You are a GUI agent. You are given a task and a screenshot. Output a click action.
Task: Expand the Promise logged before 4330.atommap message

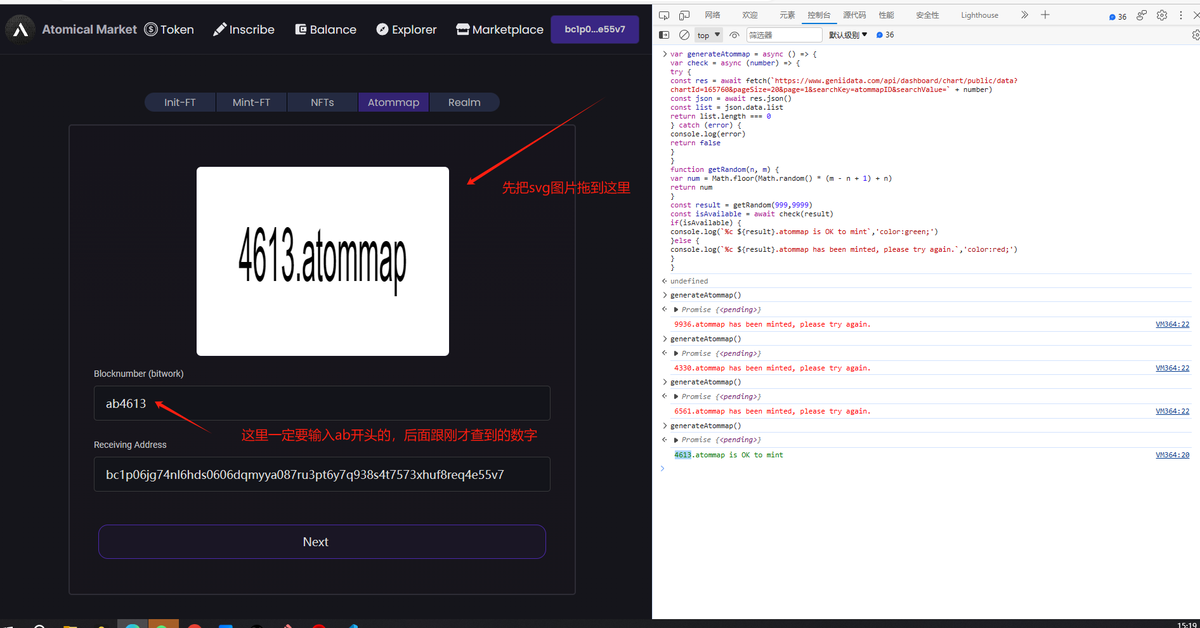click(x=677, y=353)
